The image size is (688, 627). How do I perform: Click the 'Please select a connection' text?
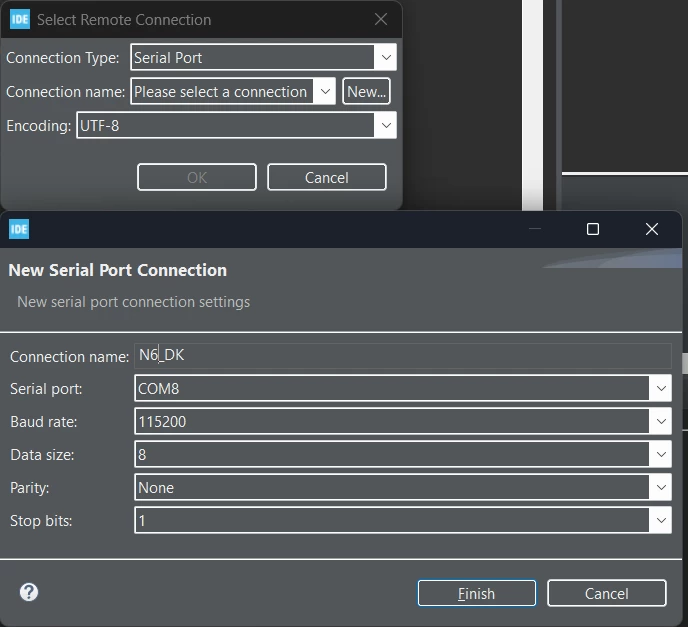tap(220, 92)
